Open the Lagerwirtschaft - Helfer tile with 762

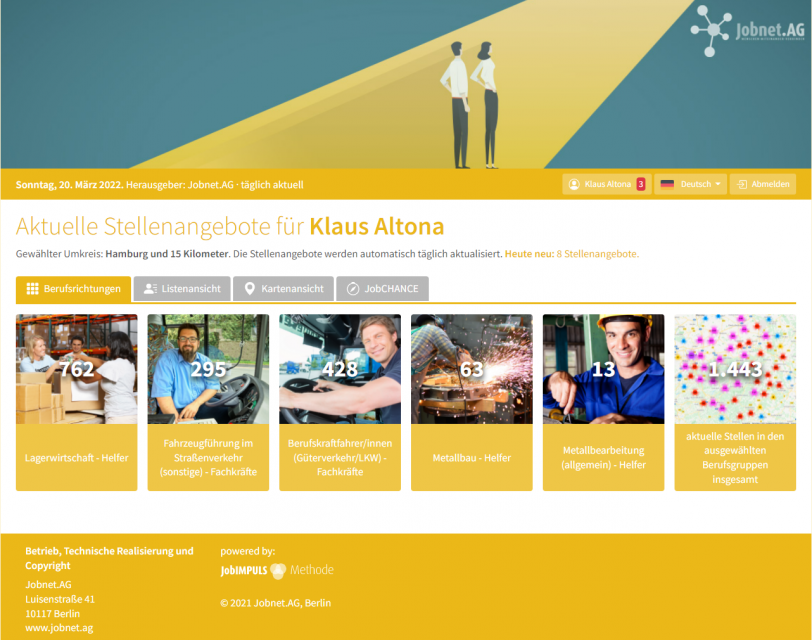(77, 402)
